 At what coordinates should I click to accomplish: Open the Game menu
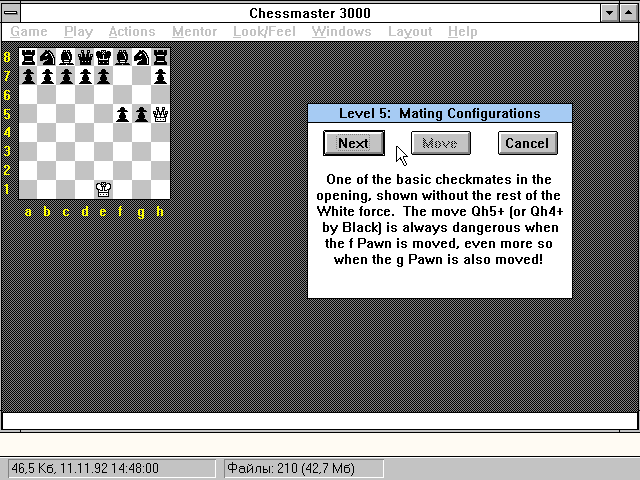coord(29,32)
